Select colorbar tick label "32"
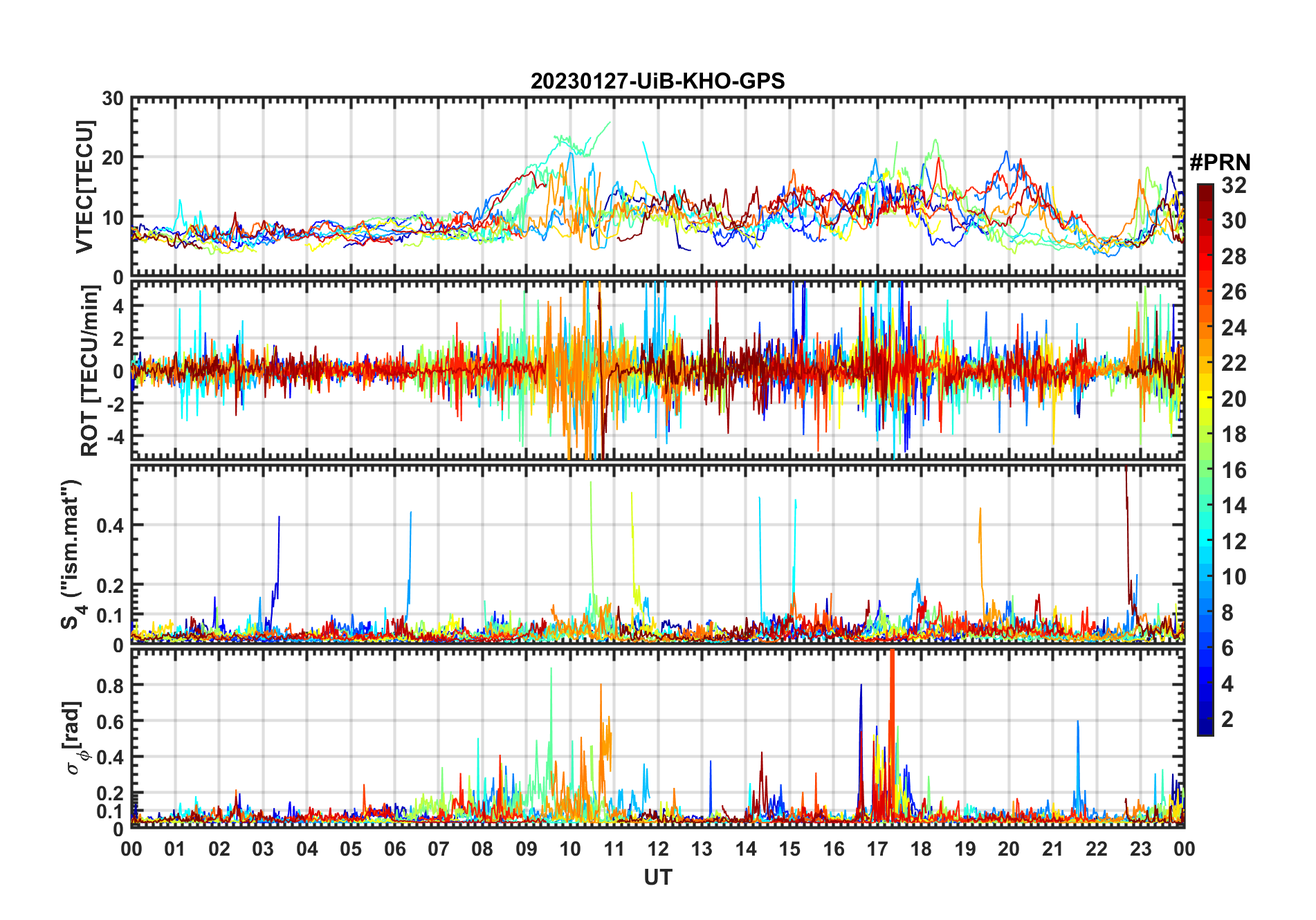 pyautogui.click(x=1234, y=185)
